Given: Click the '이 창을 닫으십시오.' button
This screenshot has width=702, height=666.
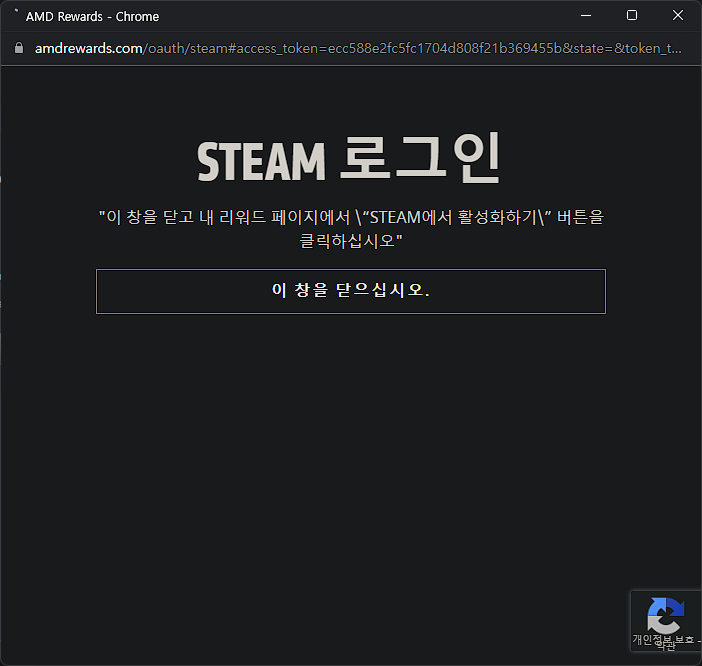Looking at the screenshot, I should click(351, 291).
